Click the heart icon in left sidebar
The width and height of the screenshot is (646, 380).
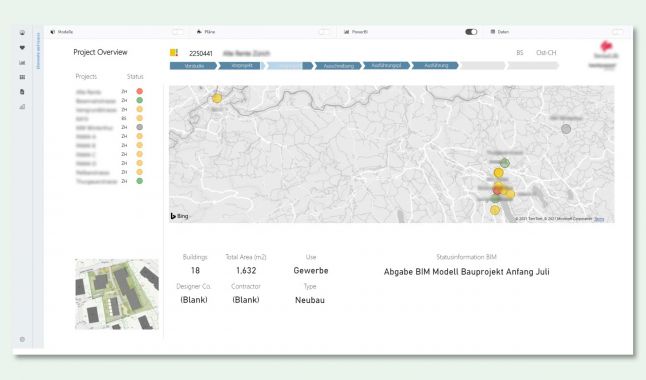pyautogui.click(x=22, y=48)
